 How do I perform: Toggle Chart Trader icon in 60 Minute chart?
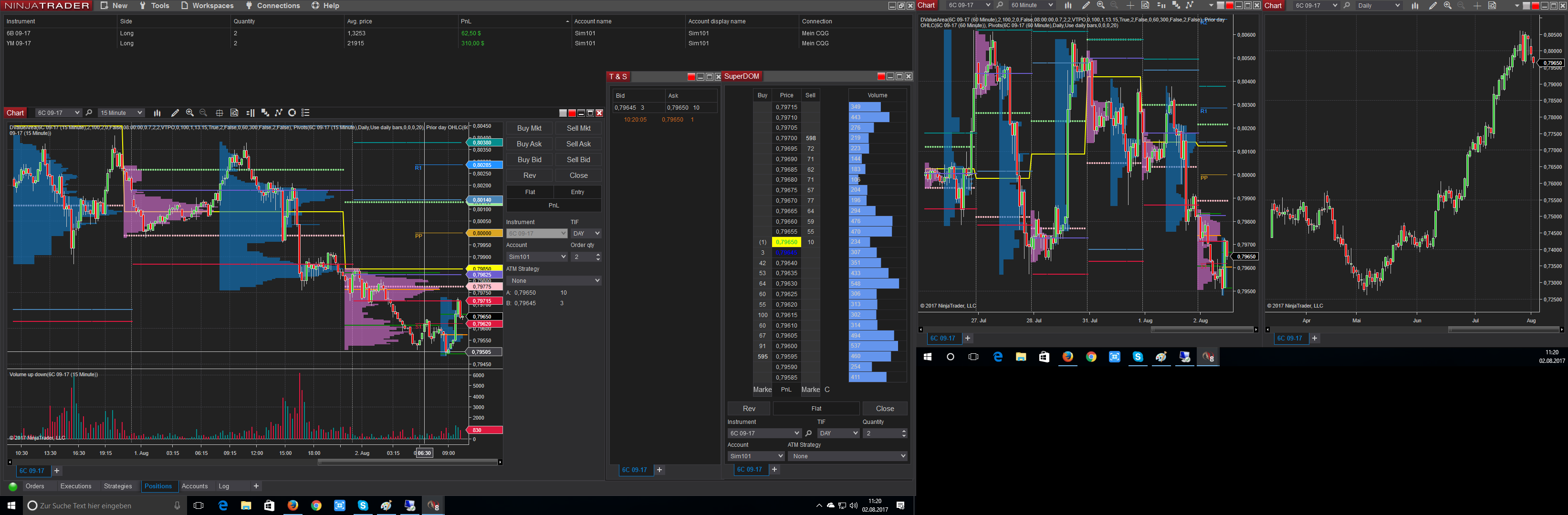point(1161,5)
